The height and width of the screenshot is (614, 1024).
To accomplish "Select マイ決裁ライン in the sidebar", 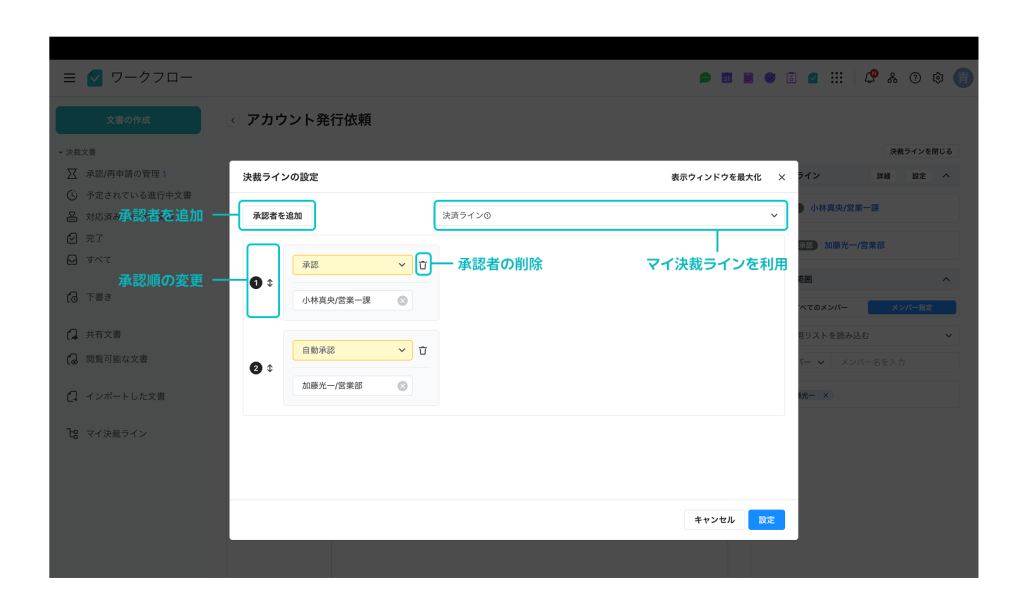I will click(116, 433).
